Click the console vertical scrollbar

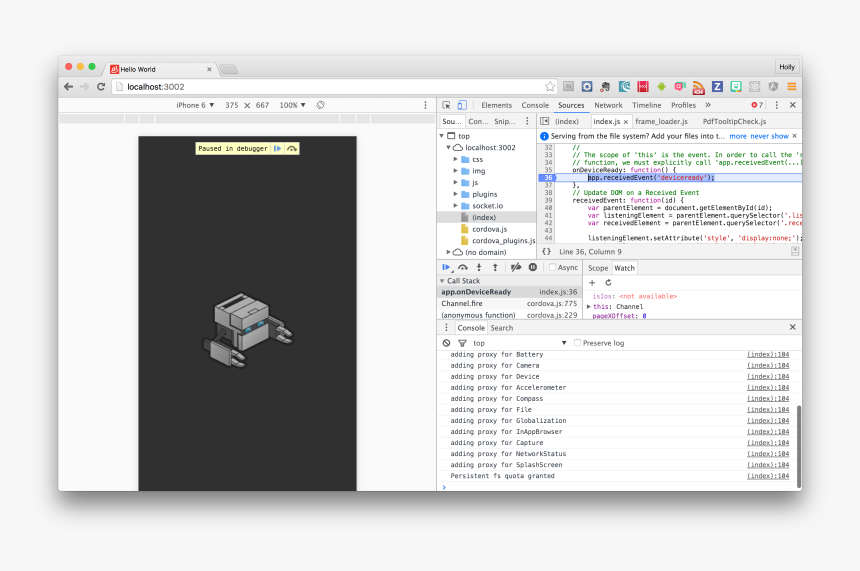[799, 444]
